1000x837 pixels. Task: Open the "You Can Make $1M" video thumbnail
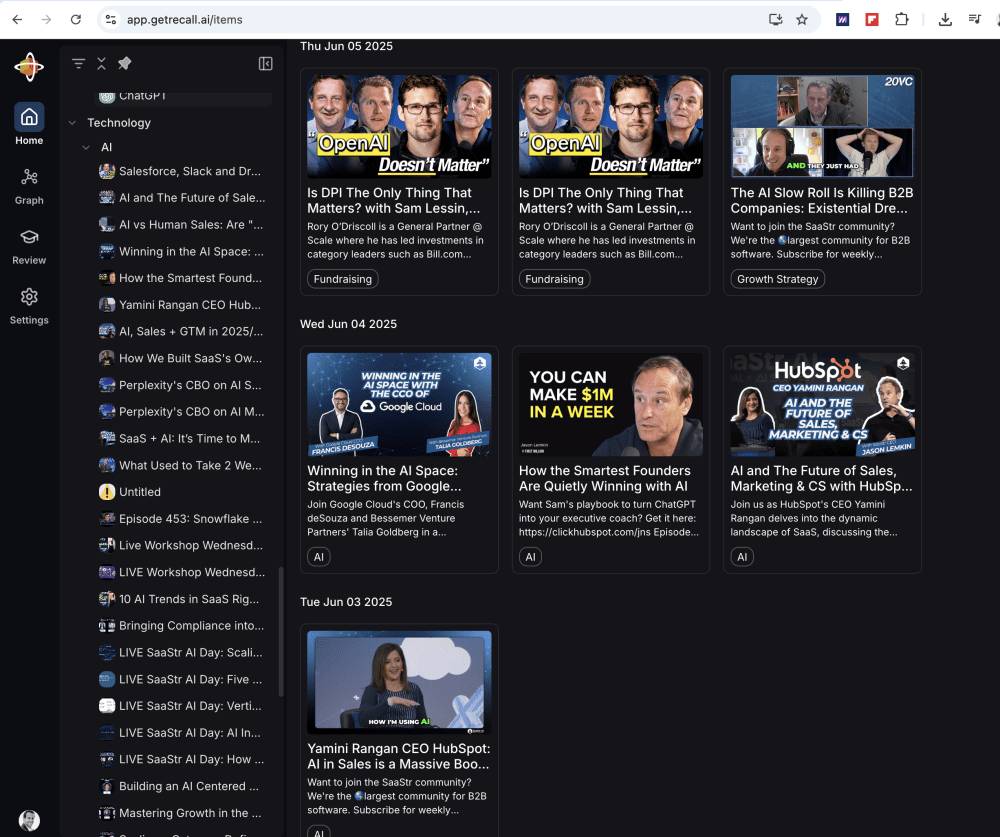coord(610,404)
